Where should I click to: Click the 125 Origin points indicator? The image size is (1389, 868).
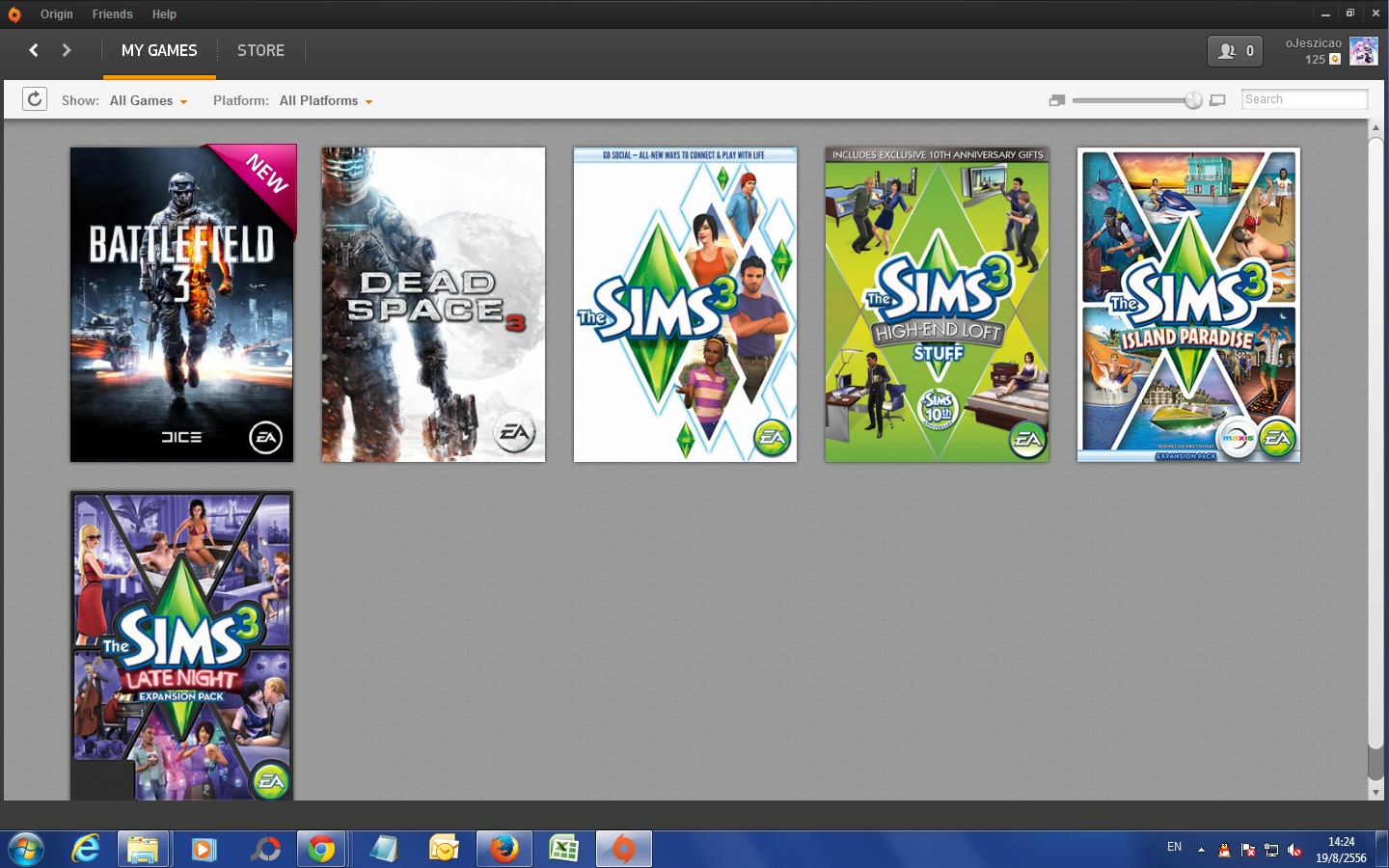coord(1321,60)
